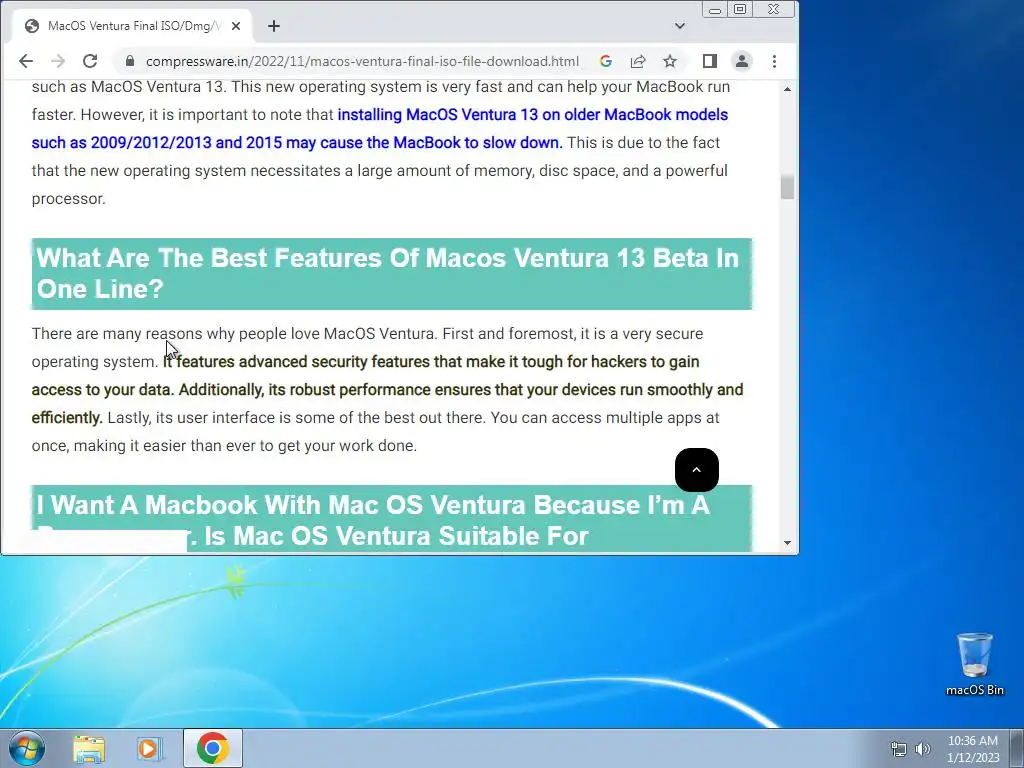Click the heading "I Want A Macbook With Mac OS Ventura"
Image resolution: width=1024 pixels, height=768 pixels.
point(392,519)
